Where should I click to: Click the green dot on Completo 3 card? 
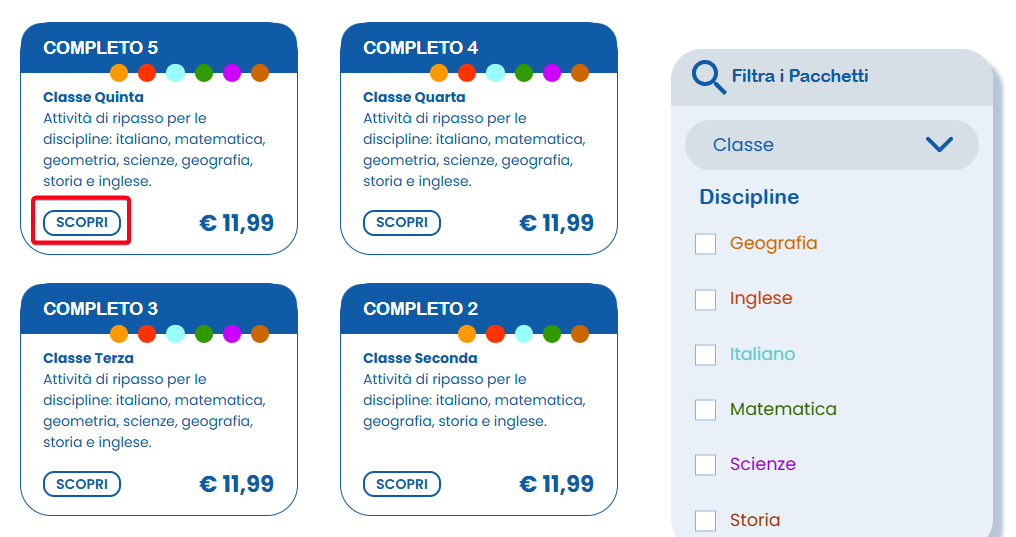[x=204, y=334]
